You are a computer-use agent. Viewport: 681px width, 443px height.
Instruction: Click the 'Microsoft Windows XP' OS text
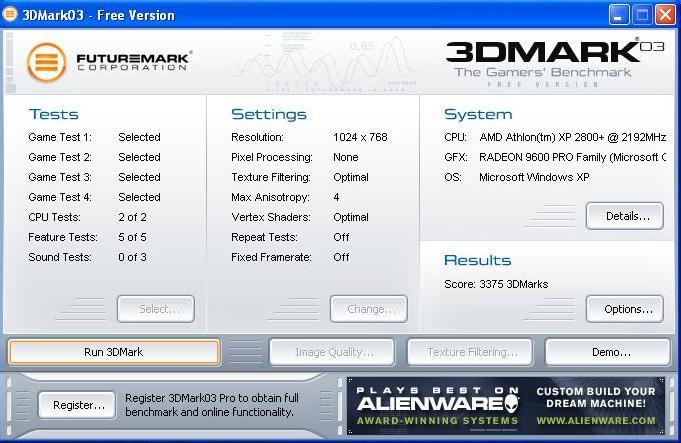pyautogui.click(x=534, y=177)
